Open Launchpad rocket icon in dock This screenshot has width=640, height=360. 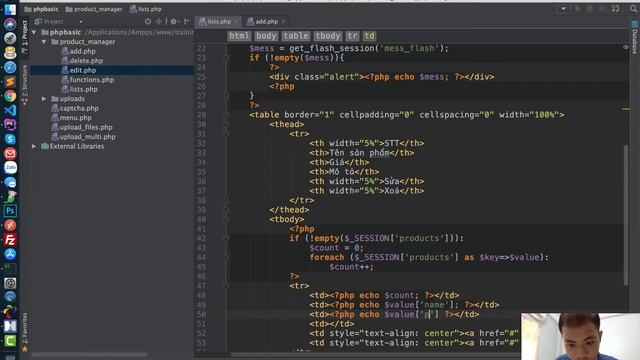click(x=10, y=38)
